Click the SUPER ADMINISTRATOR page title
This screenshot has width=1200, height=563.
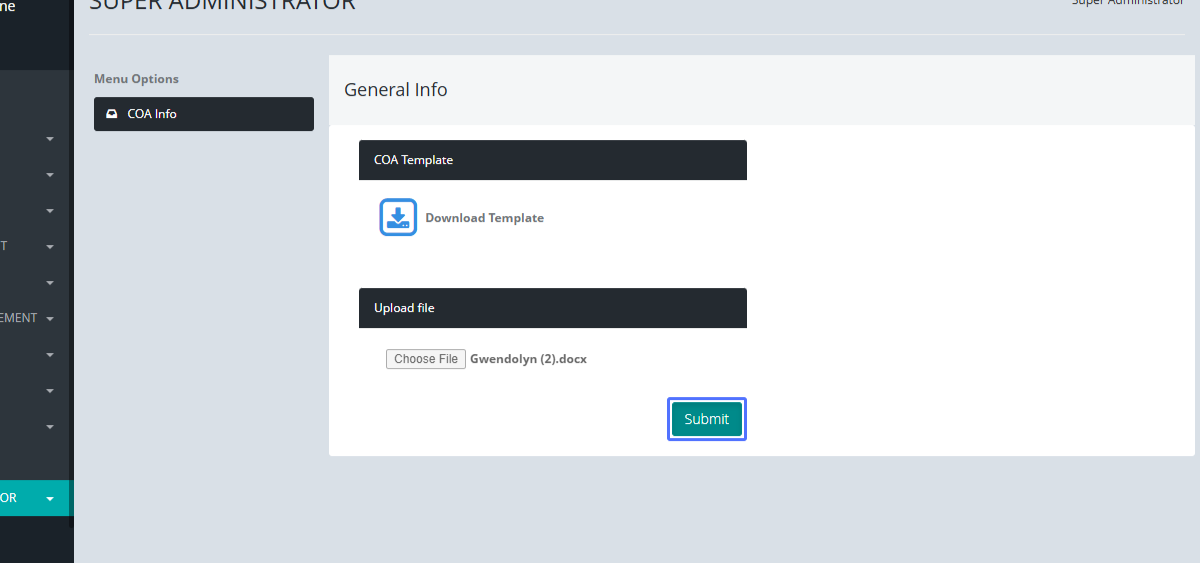coord(222,5)
